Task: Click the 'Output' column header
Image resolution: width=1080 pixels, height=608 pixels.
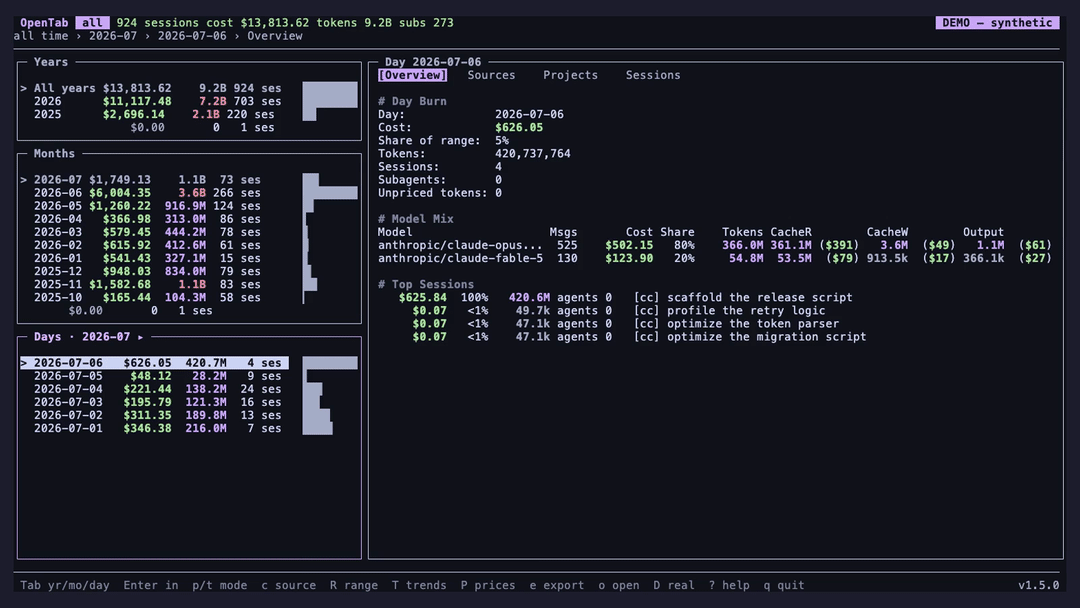Action: pos(984,232)
